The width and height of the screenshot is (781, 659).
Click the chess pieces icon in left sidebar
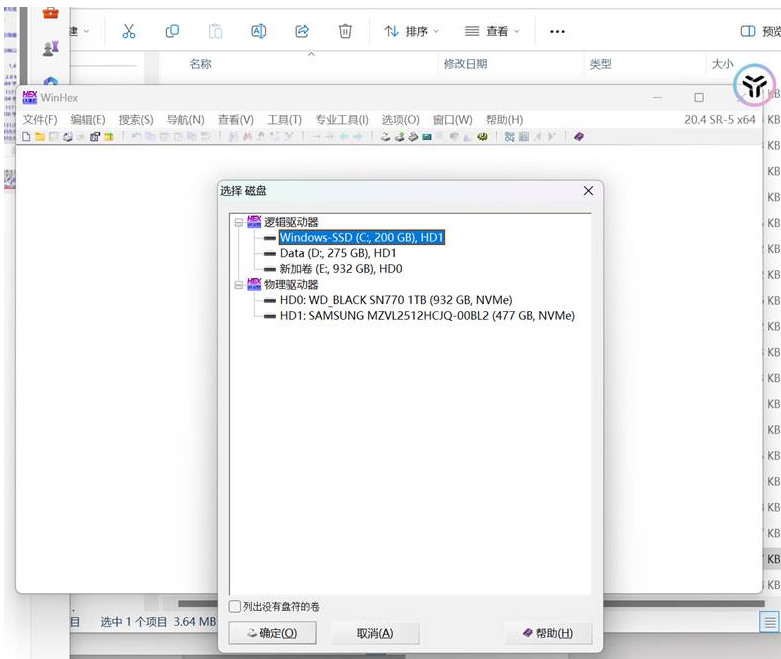point(51,48)
